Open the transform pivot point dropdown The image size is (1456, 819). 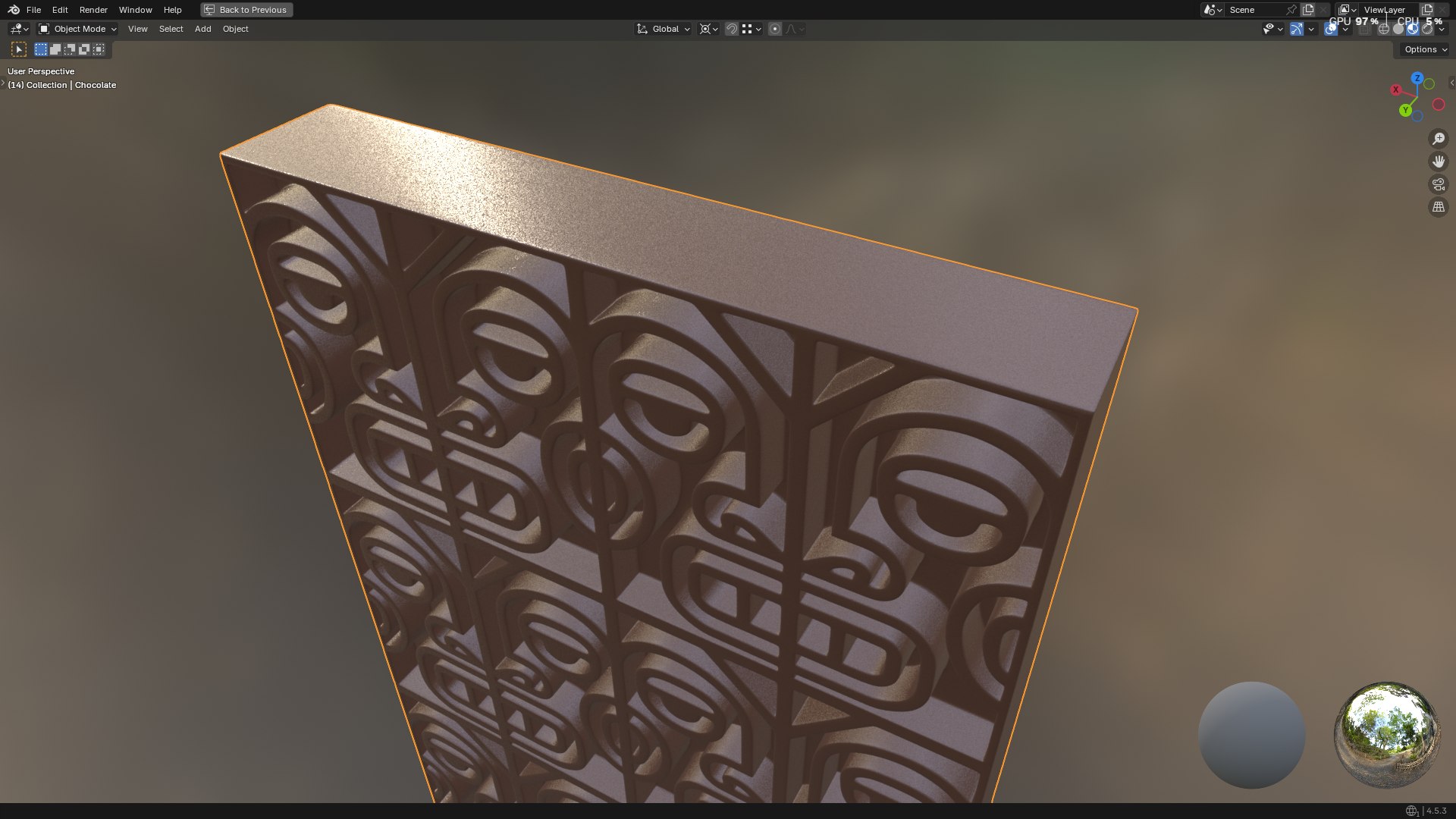(708, 29)
